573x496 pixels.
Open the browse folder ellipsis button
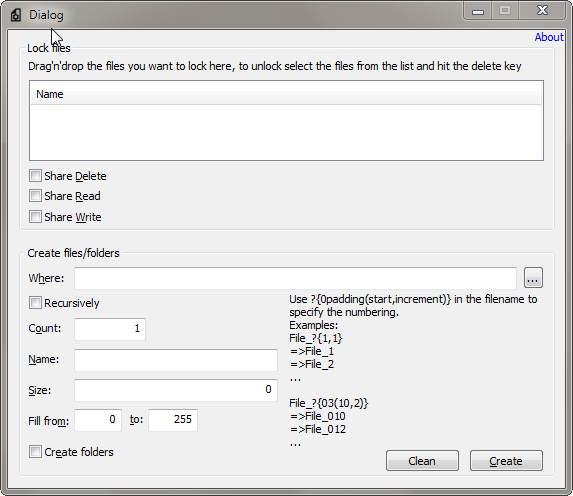click(533, 278)
